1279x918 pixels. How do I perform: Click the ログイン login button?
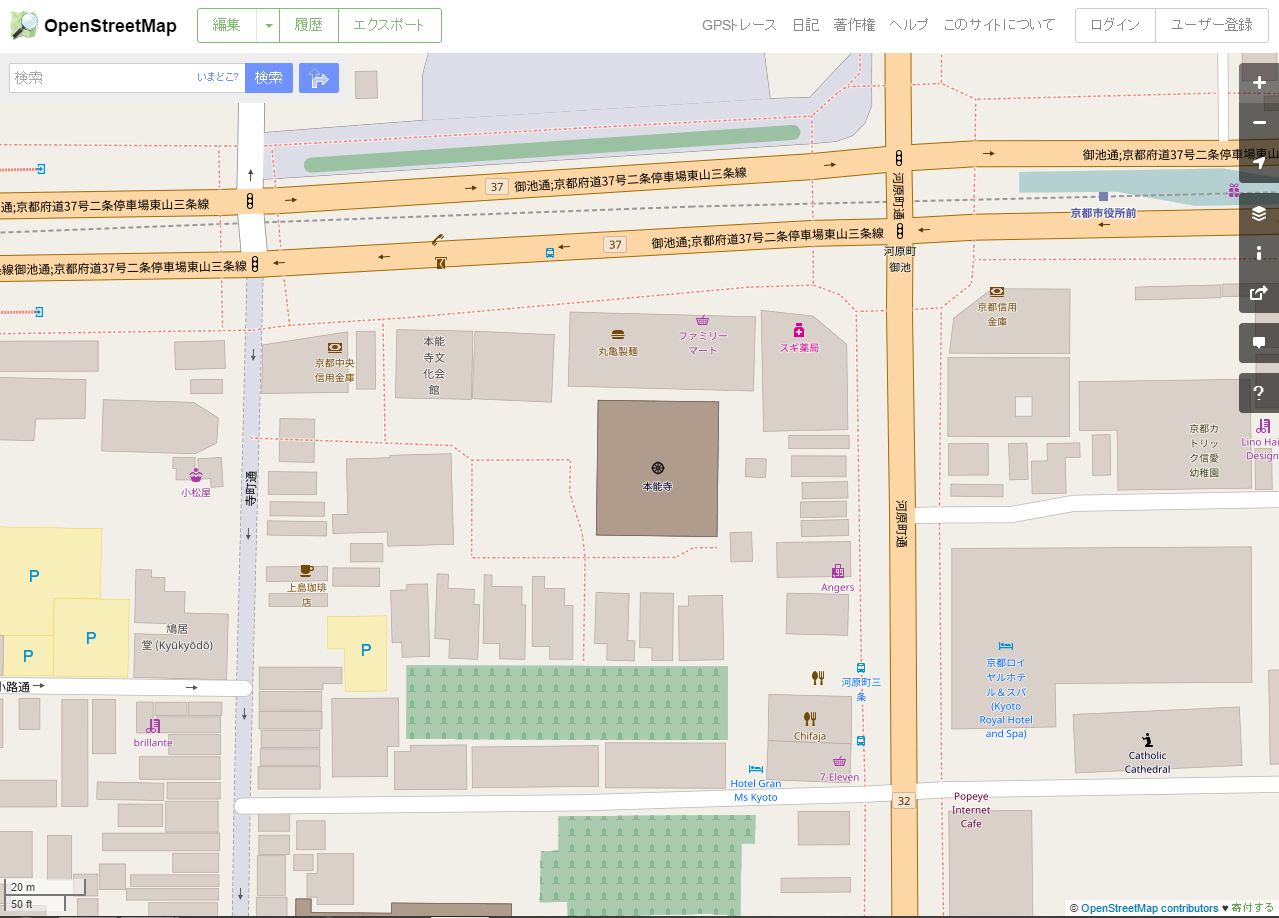point(1115,25)
